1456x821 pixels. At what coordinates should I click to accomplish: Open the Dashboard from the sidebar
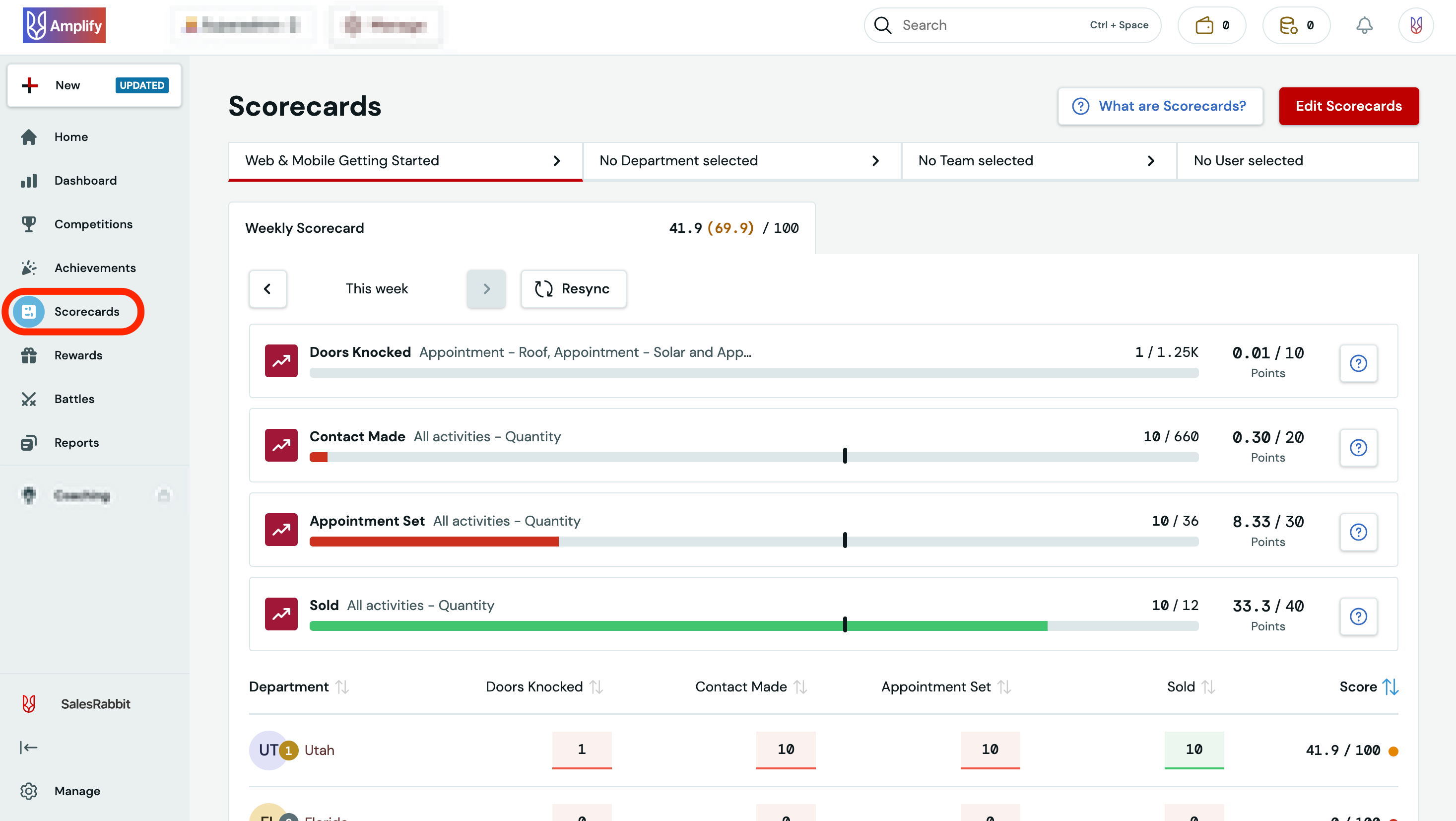pos(85,180)
